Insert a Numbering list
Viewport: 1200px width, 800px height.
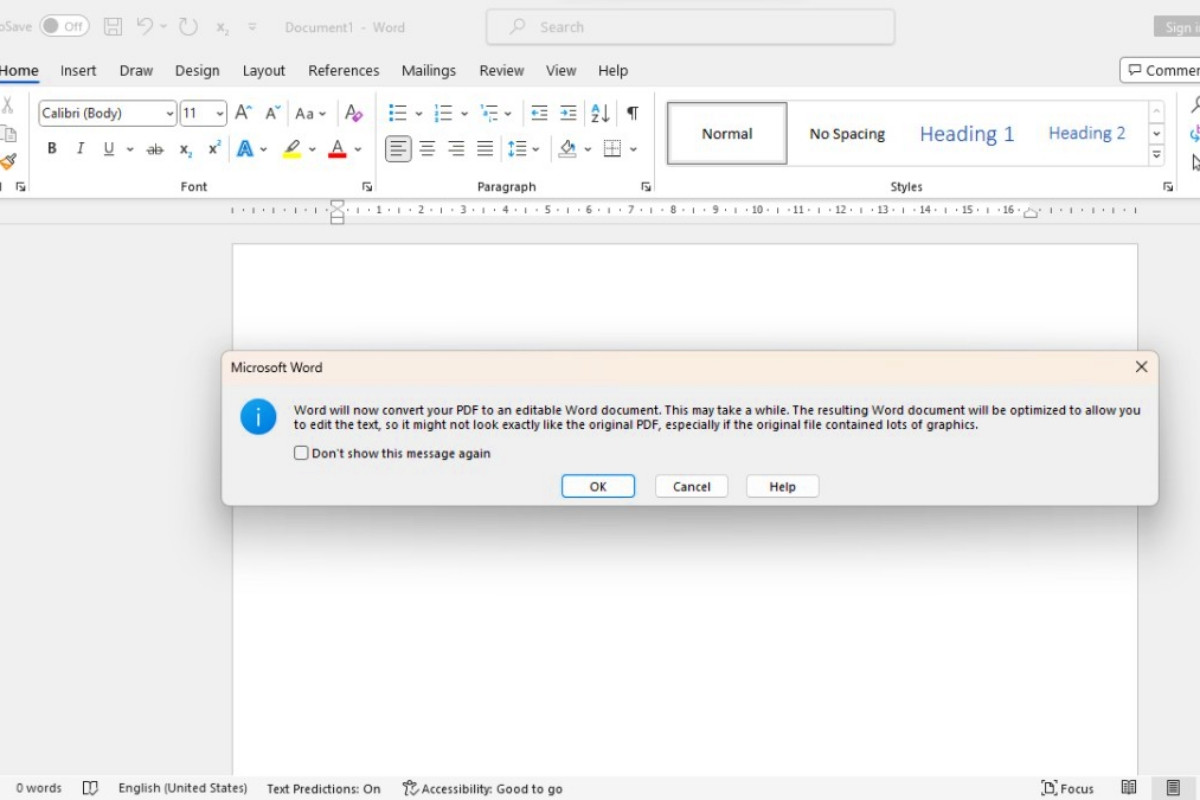point(443,113)
